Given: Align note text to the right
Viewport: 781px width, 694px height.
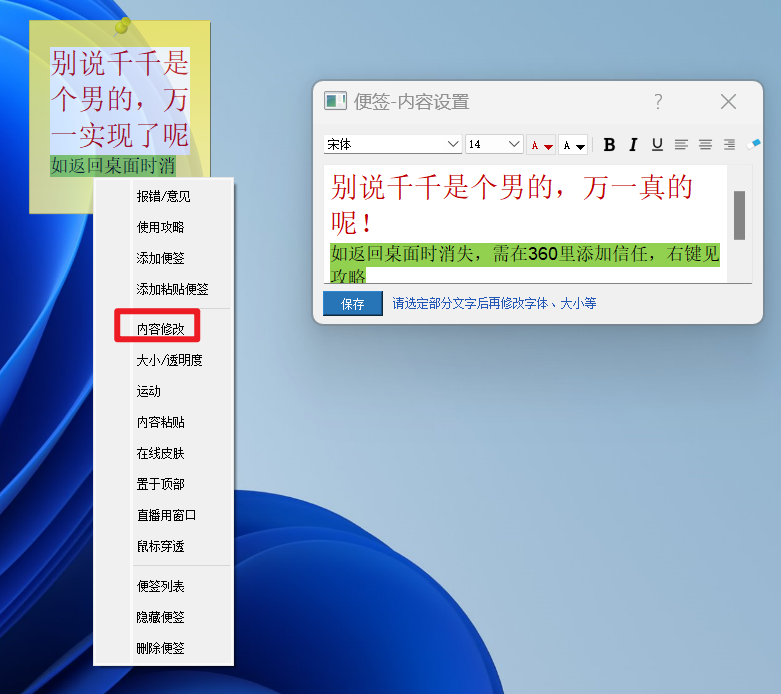Looking at the screenshot, I should [729, 144].
